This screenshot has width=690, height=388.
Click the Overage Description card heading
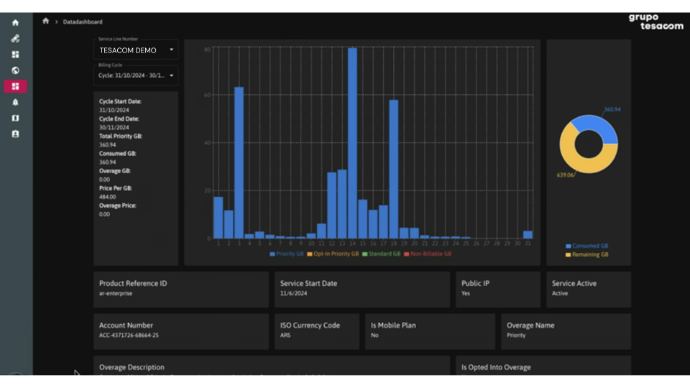pyautogui.click(x=132, y=367)
